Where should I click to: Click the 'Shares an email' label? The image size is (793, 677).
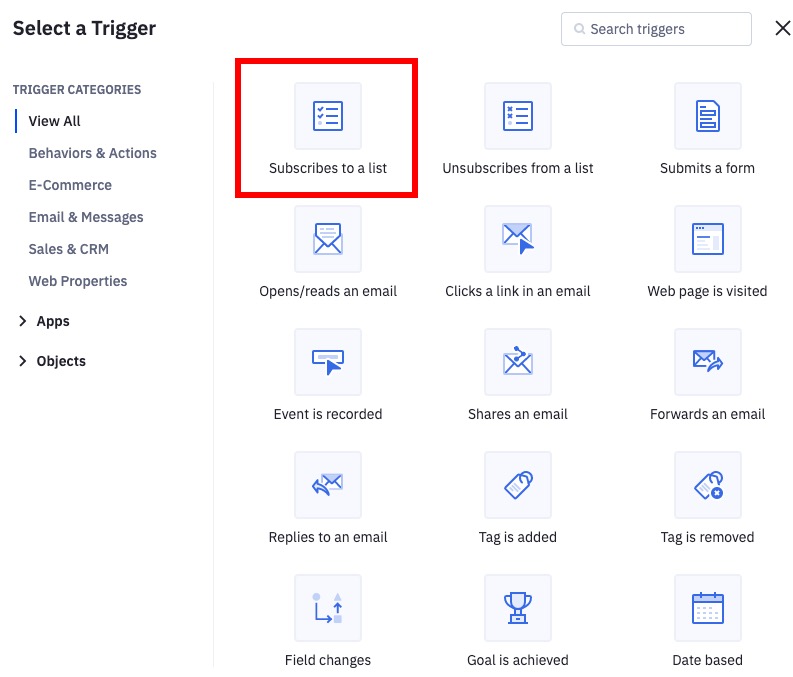tap(518, 414)
